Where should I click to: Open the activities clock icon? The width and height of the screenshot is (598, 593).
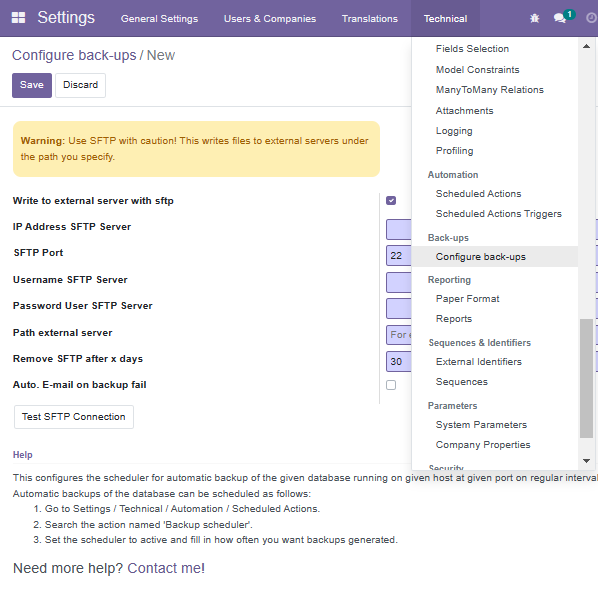pyautogui.click(x=592, y=18)
